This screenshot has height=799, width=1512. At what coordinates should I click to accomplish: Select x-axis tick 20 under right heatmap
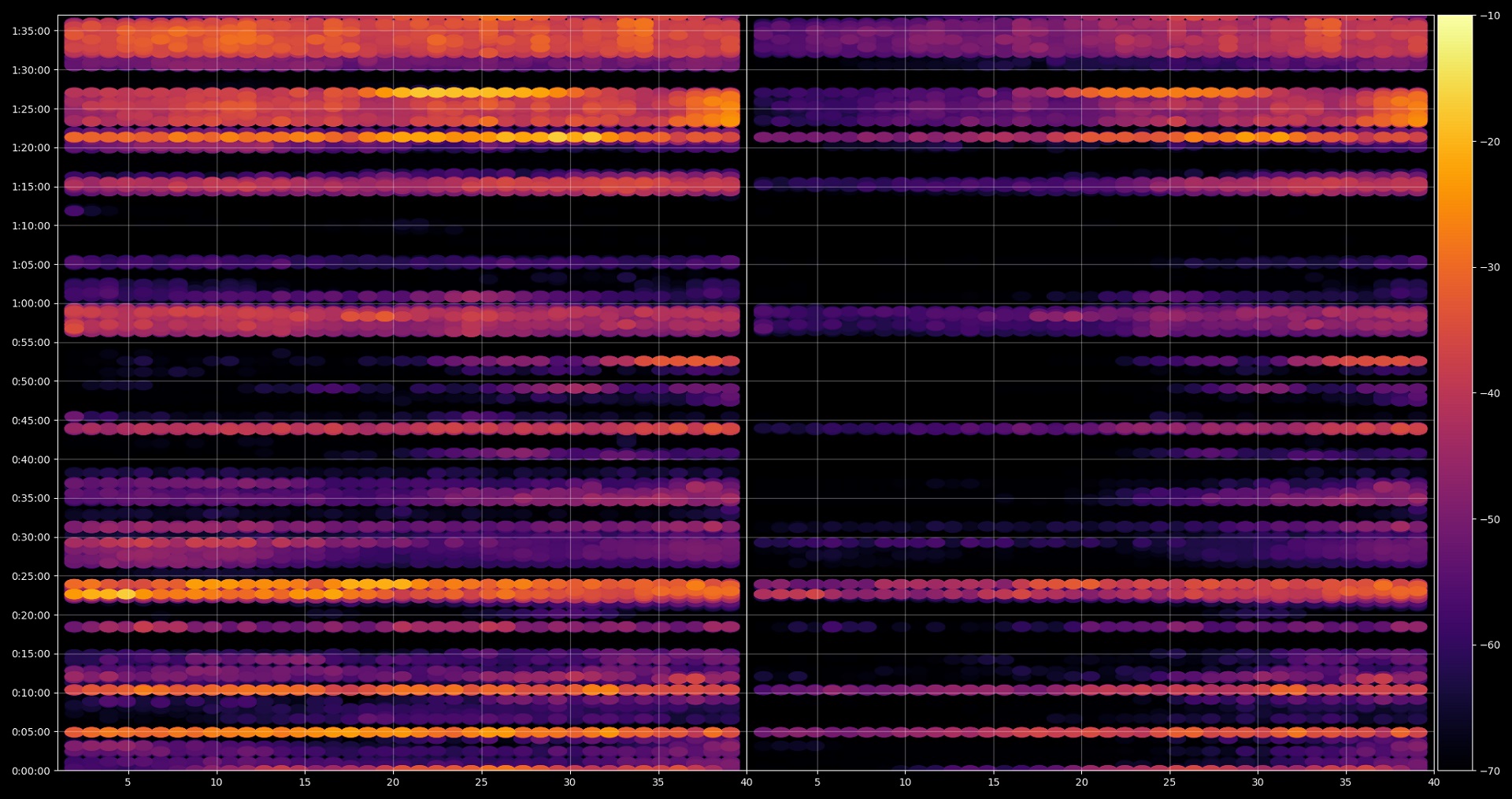pos(1082,782)
